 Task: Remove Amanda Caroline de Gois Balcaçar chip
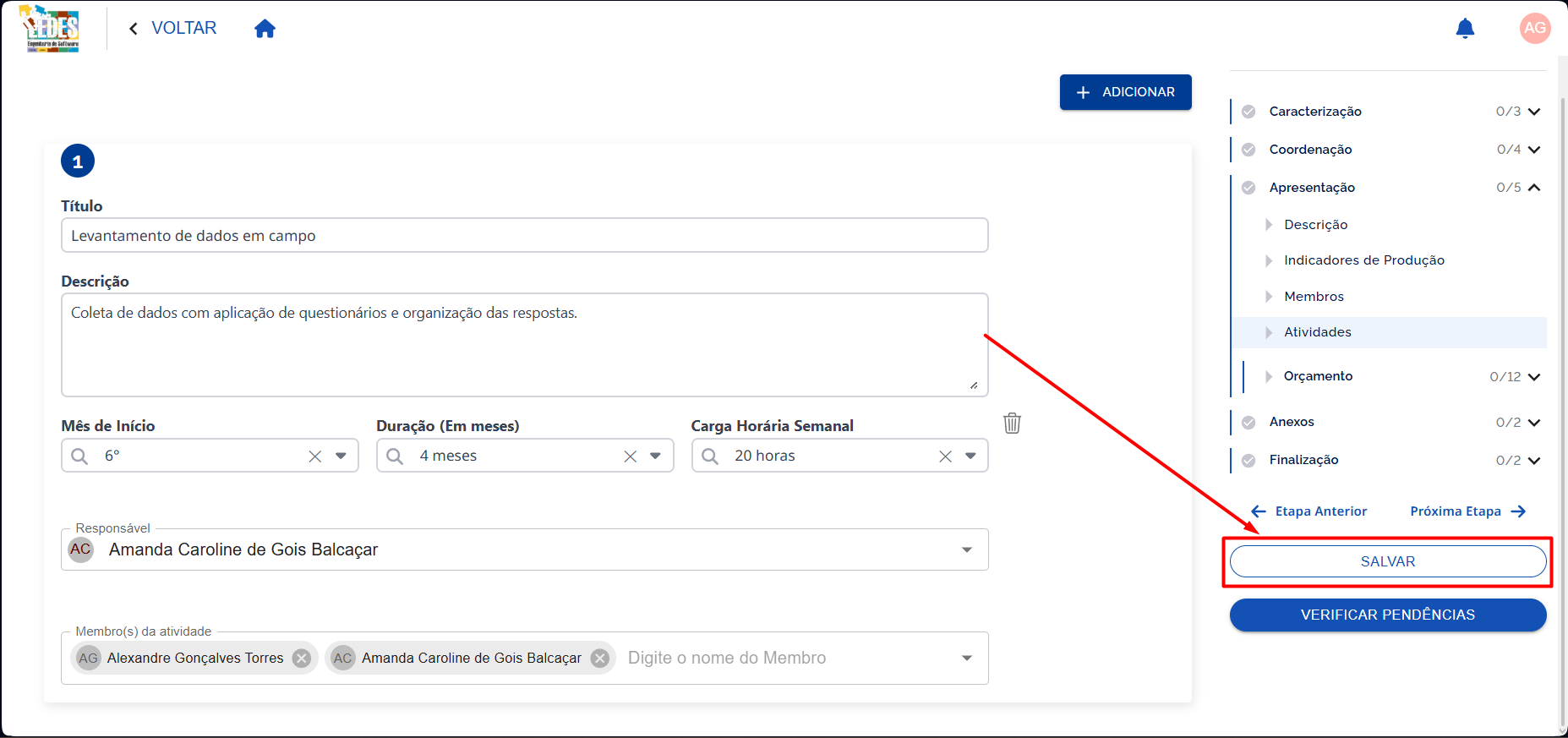[x=600, y=659]
